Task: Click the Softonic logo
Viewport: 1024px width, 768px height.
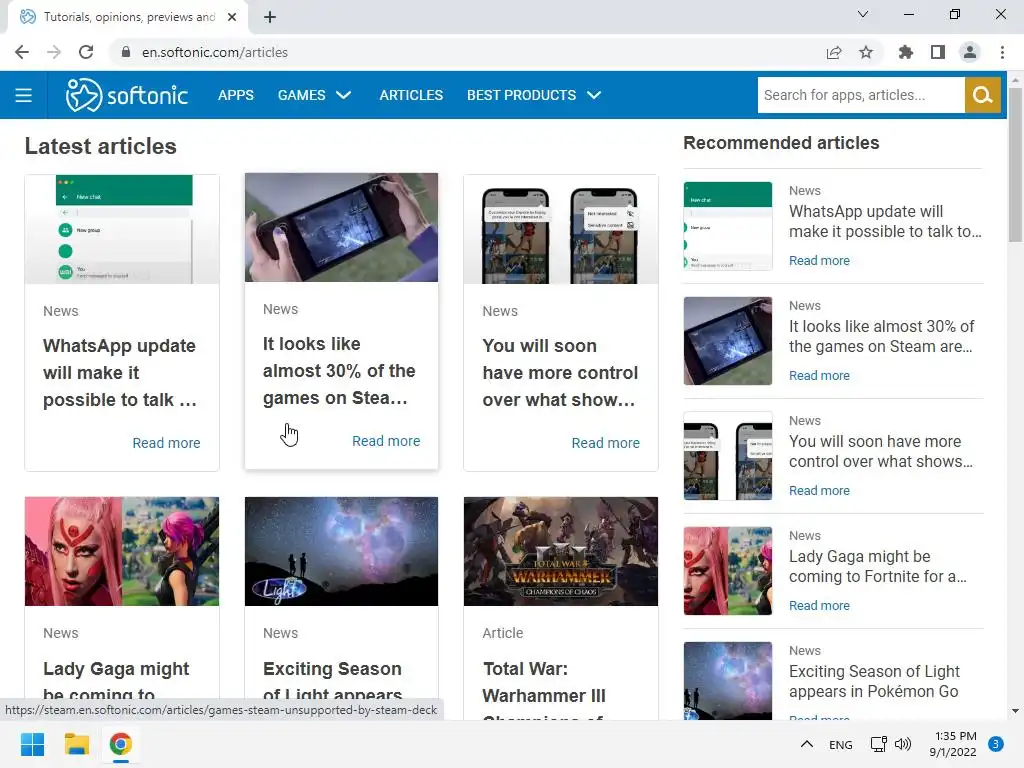Action: (127, 95)
